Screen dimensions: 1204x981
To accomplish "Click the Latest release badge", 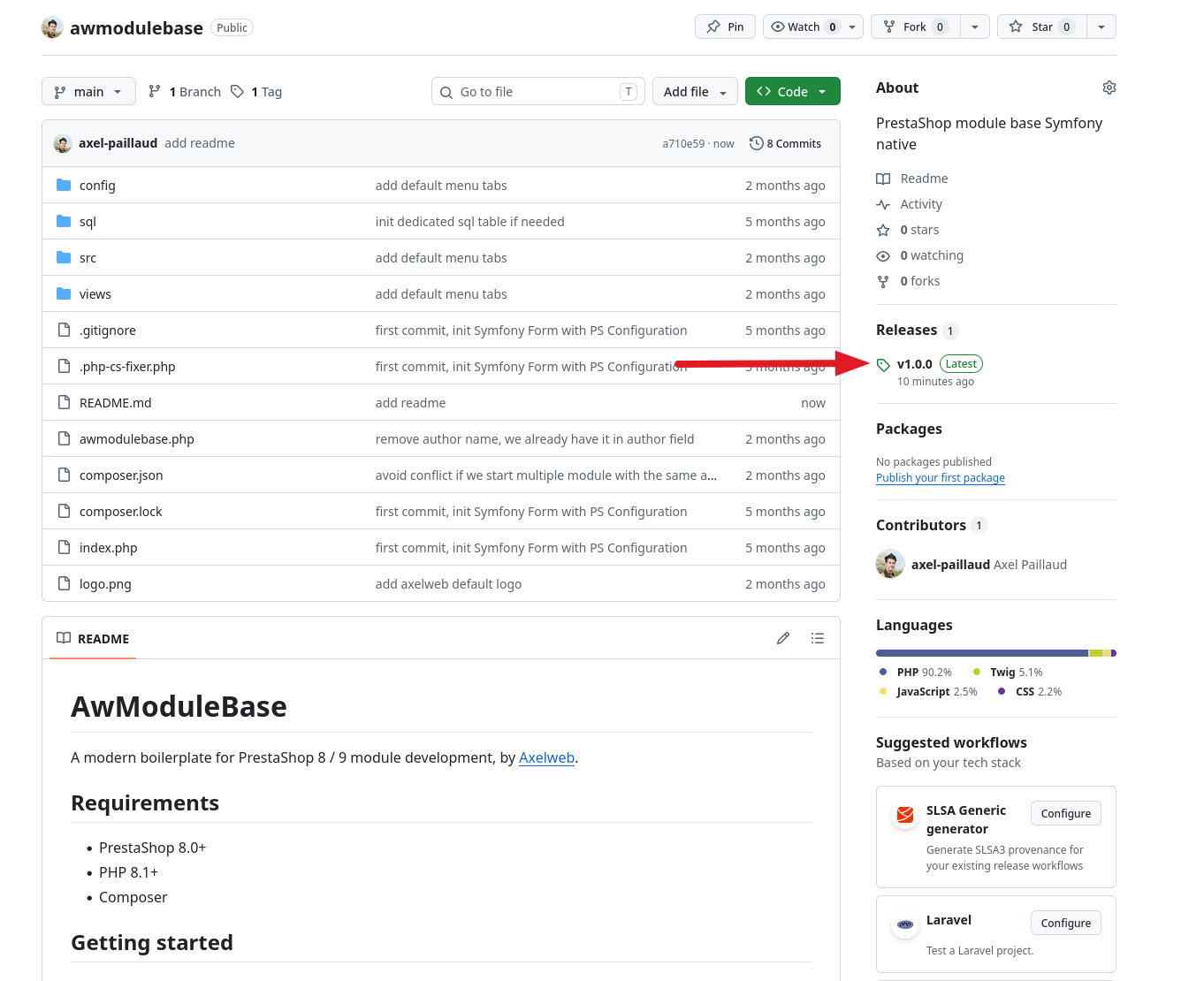I will pos(961,363).
